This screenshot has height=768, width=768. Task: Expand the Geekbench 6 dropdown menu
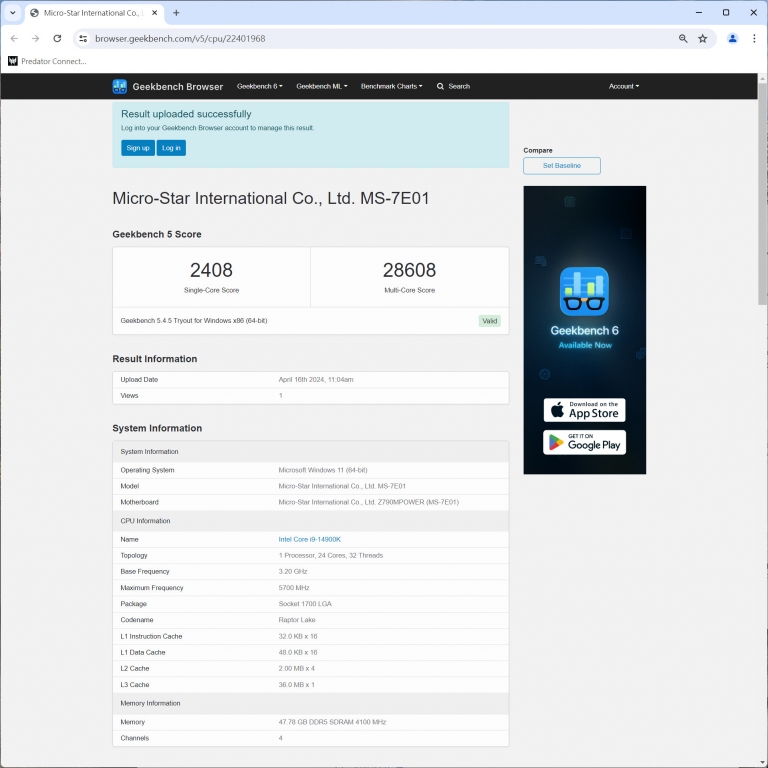tap(260, 86)
